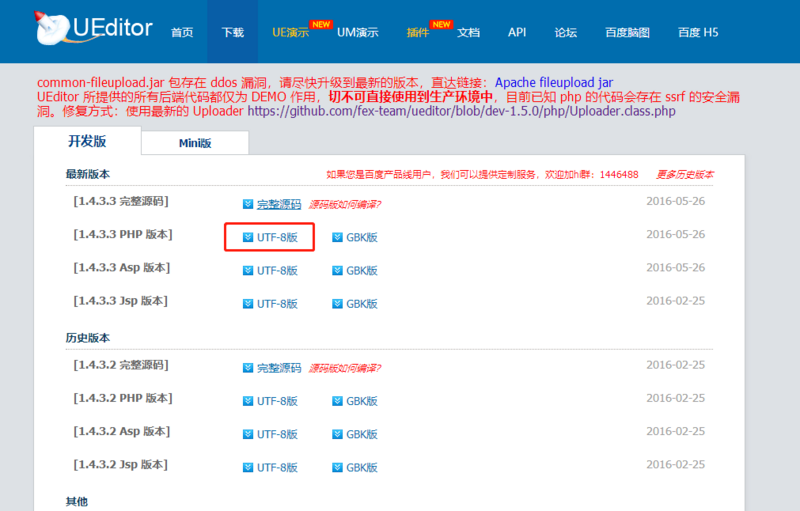This screenshot has height=511, width=800.
Task: Download 1.4.3.3 Jsp UTF-8版
Action: tap(277, 304)
